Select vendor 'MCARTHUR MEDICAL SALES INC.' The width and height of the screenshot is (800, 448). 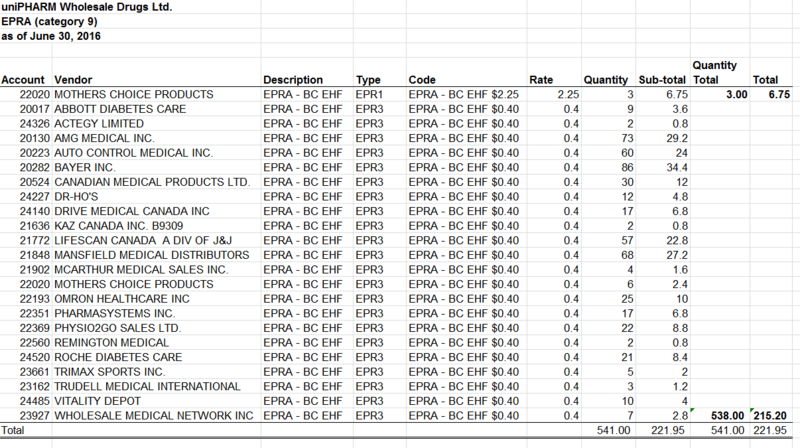[141, 270]
